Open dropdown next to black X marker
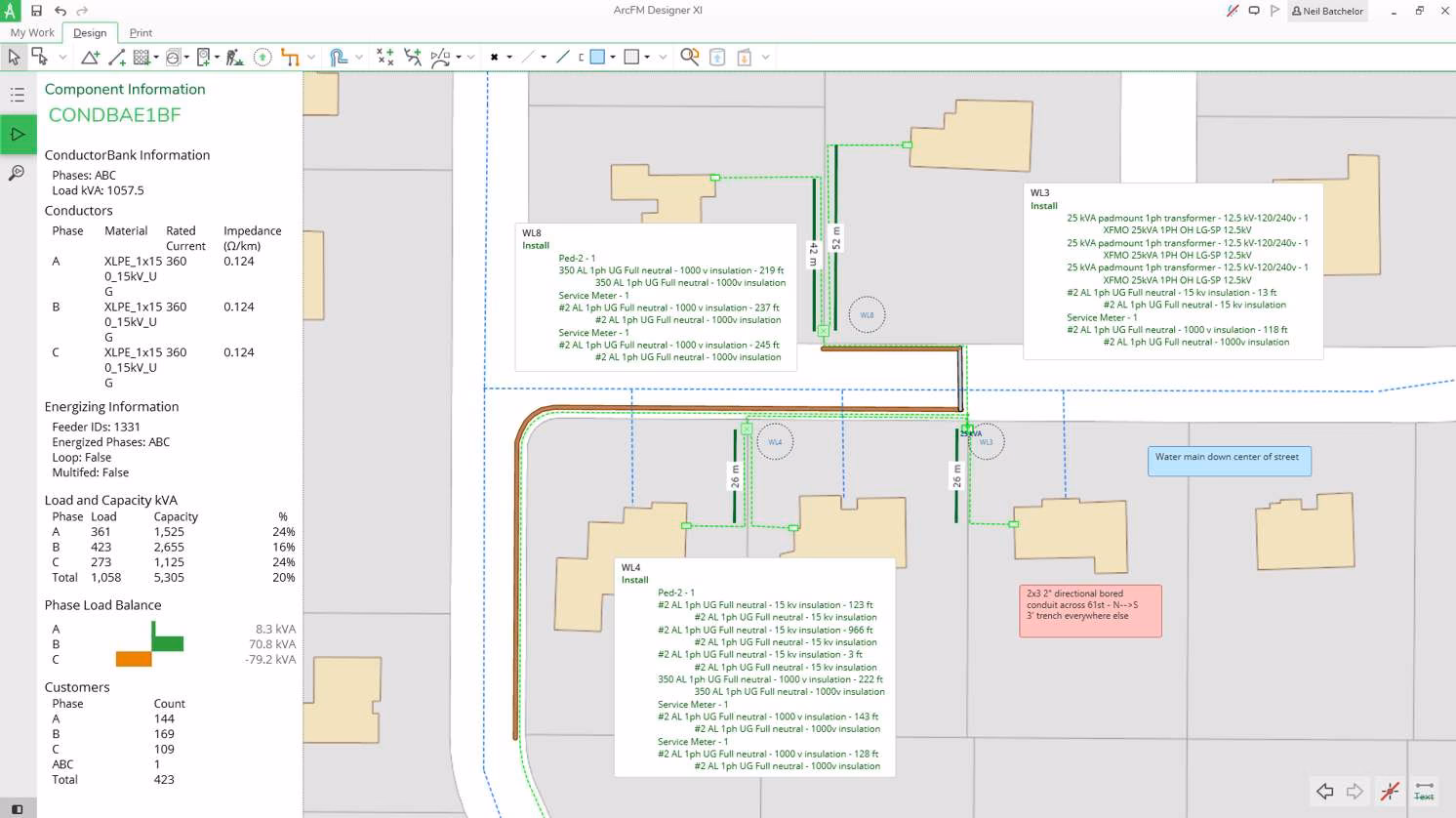 pyautogui.click(x=509, y=58)
